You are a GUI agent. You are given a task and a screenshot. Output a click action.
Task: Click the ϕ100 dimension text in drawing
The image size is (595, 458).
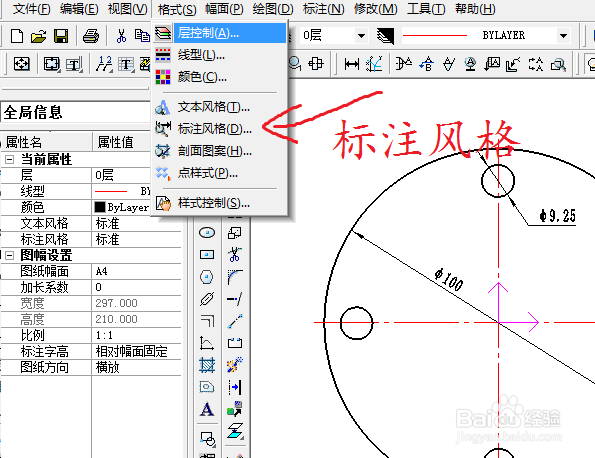tap(449, 280)
